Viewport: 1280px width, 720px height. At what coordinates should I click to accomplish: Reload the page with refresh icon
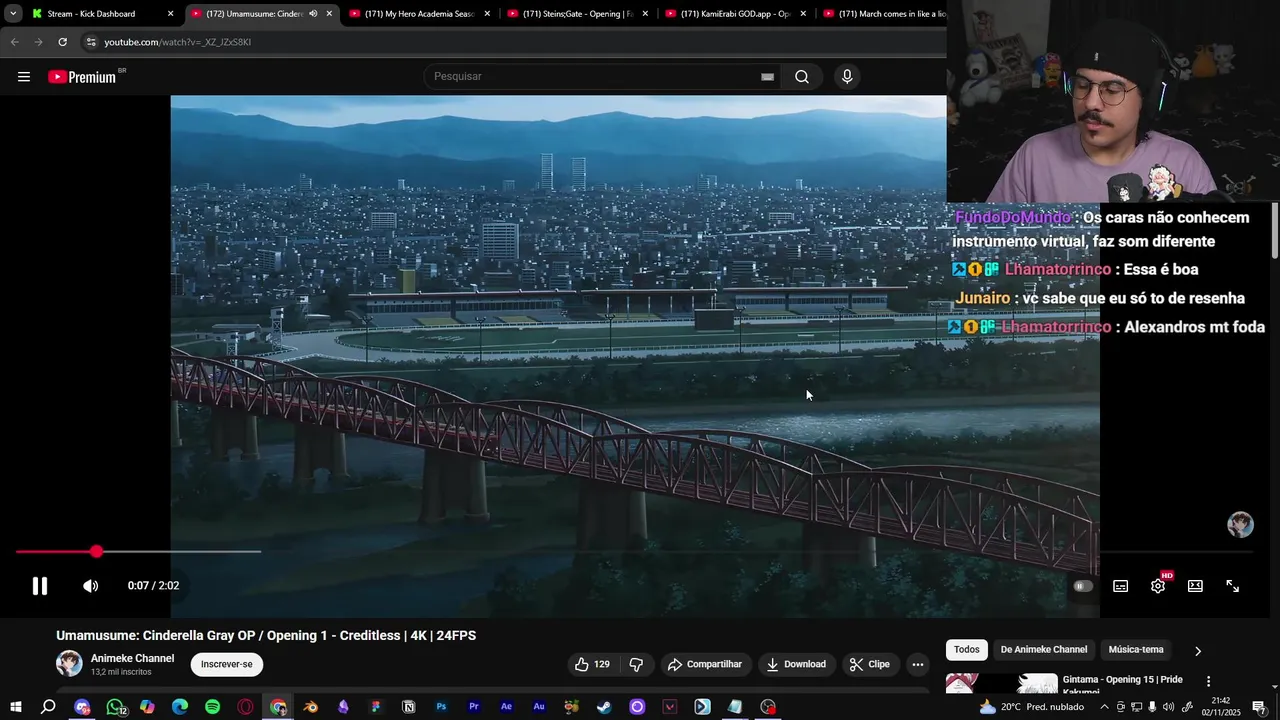coord(62,42)
